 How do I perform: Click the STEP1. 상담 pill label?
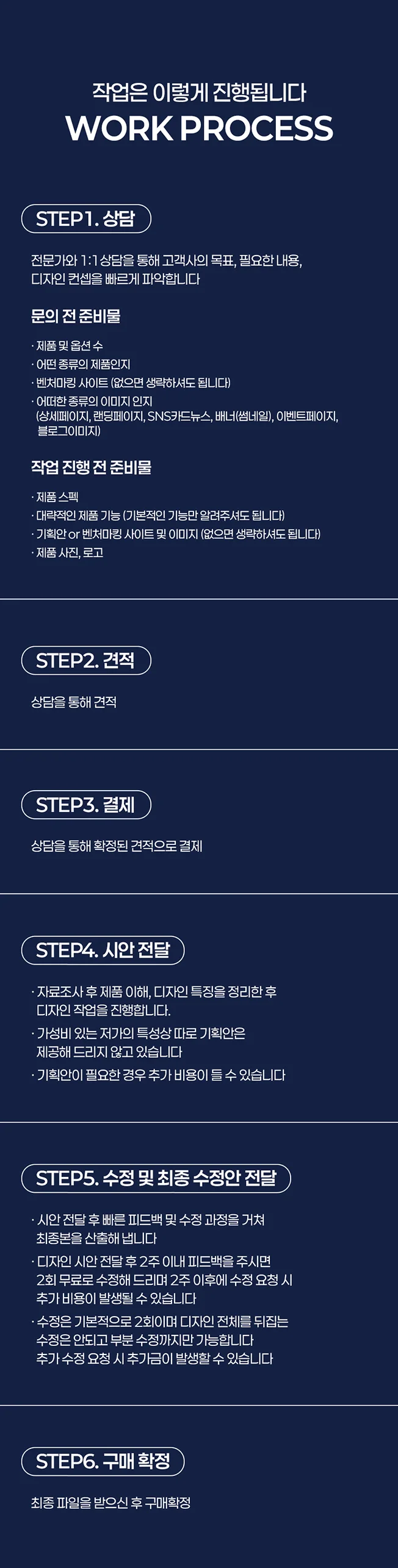point(85,218)
